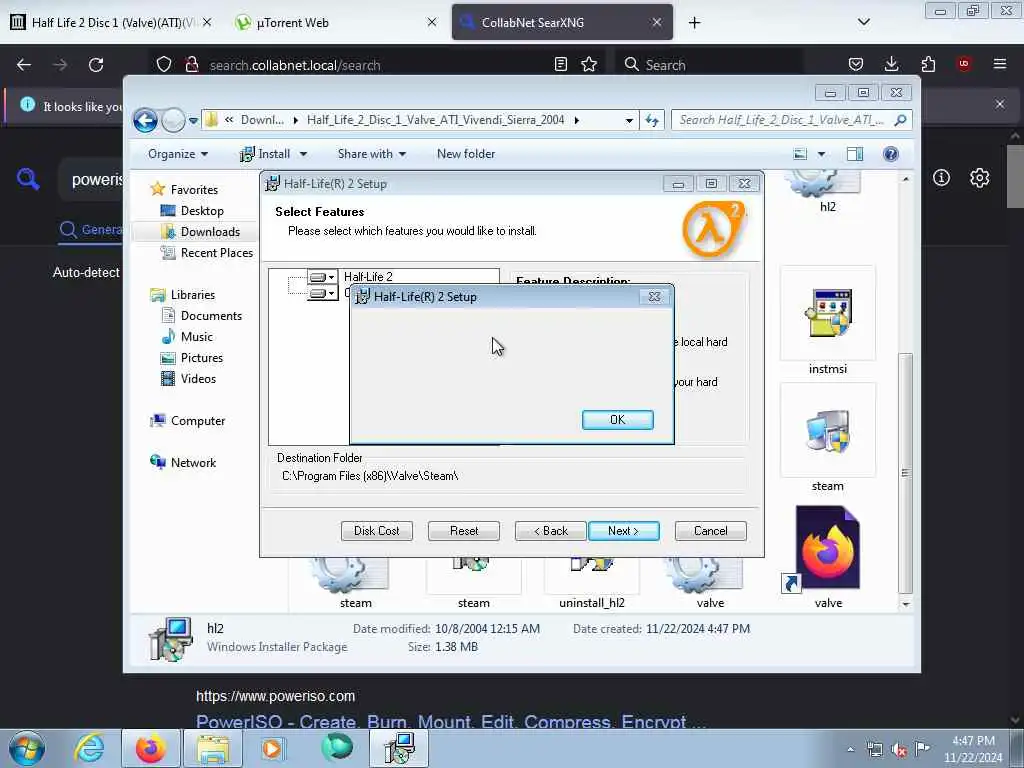Open Explorer recent locations dropdown
Screen dimensions: 1024x768
coord(193,121)
